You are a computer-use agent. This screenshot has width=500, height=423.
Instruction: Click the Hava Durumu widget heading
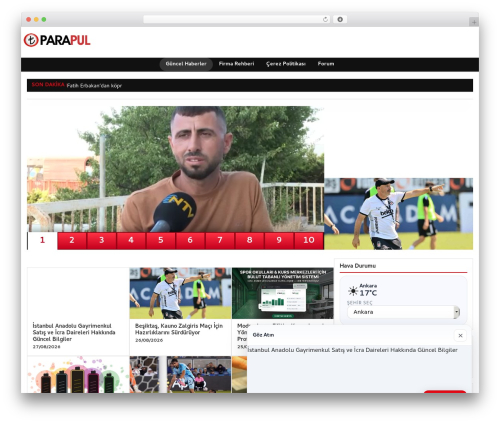tap(358, 266)
